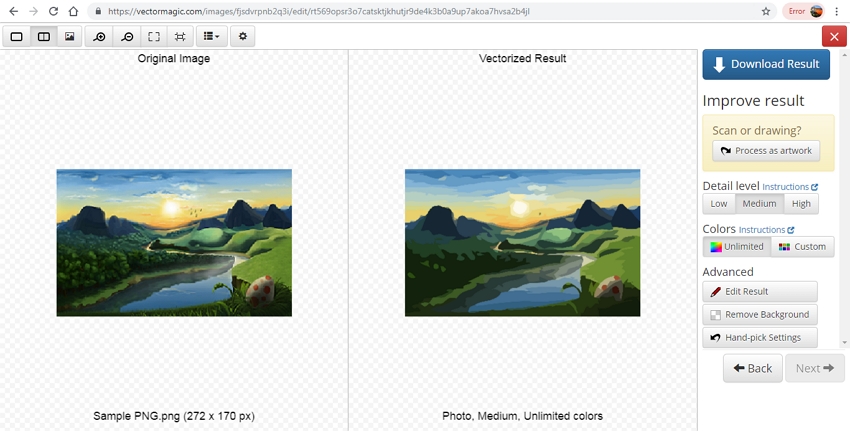Click the fit-to-screen brackets icon

coord(154,36)
